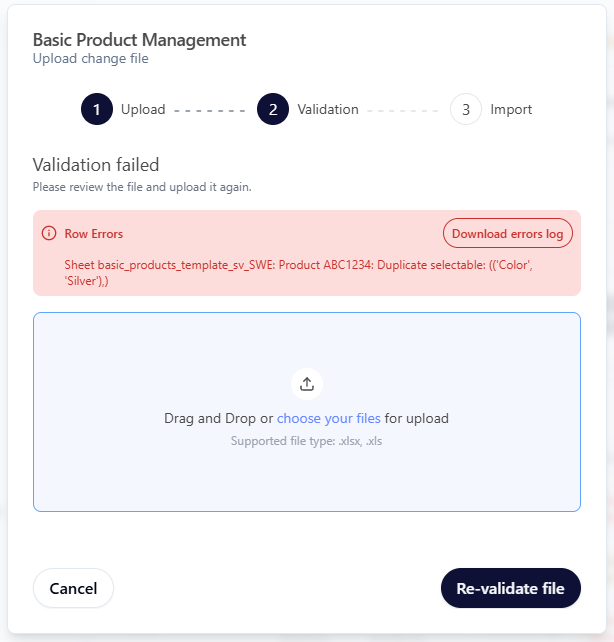Select the Upload step label
This screenshot has height=642, width=614.
coord(143,110)
